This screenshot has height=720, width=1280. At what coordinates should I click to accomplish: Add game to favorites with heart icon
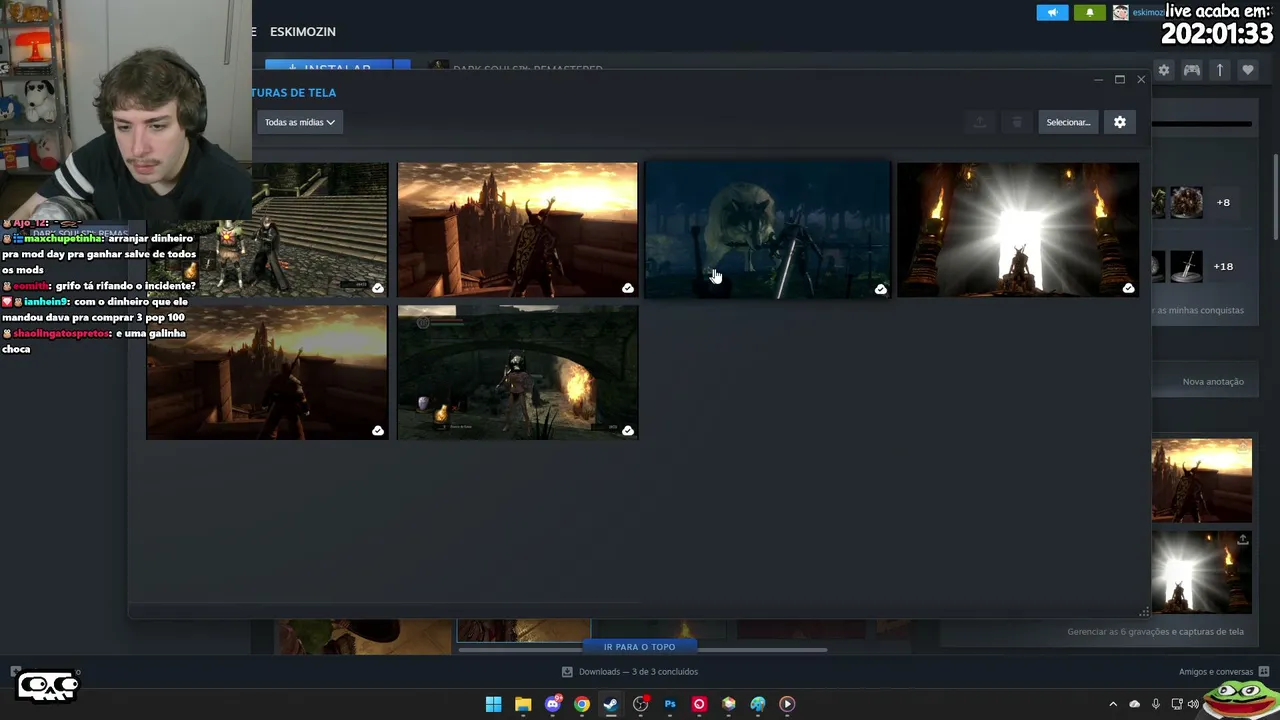pos(1248,70)
